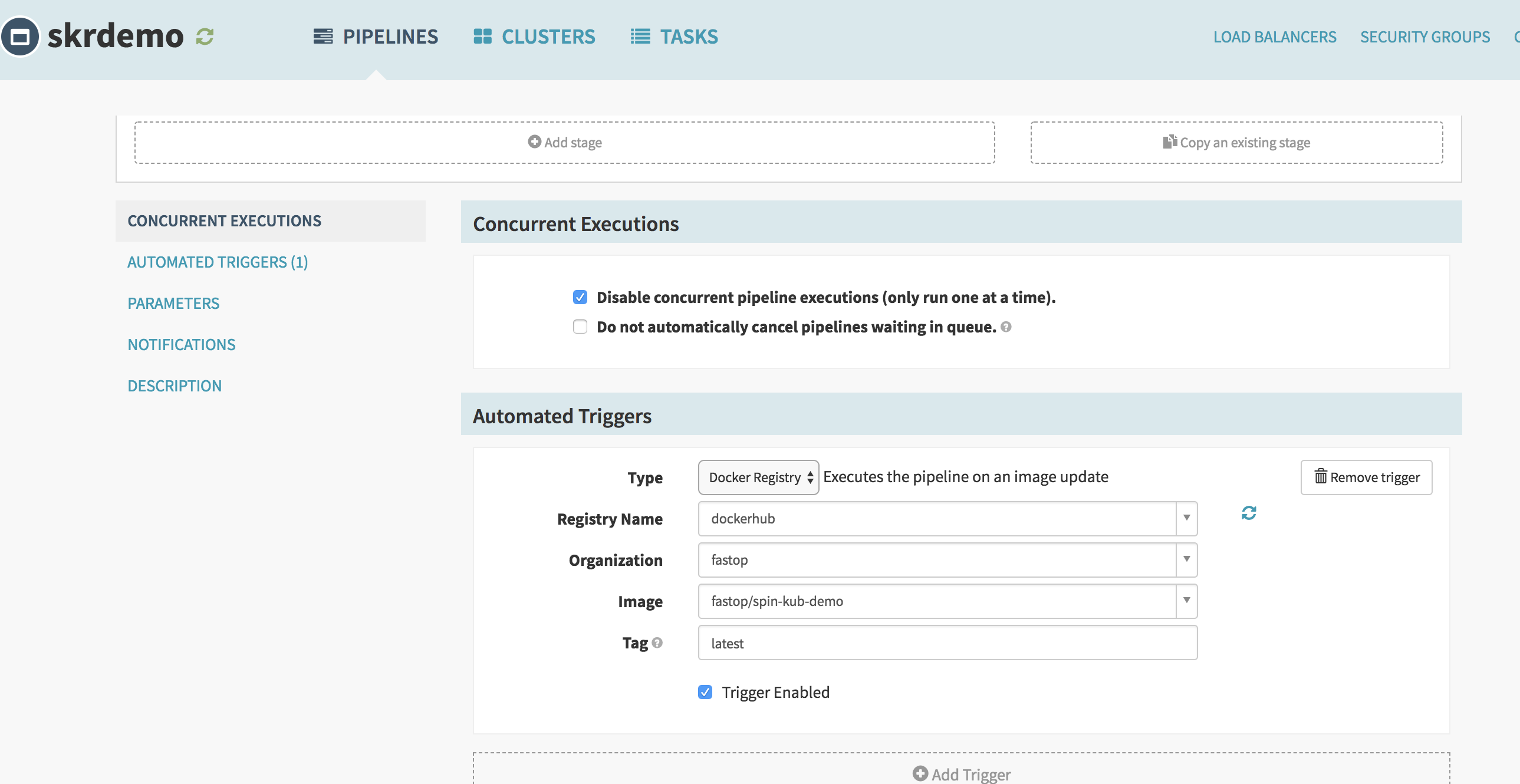Go to Automated Triggers (1) section
This screenshot has height=784, width=1520.
(218, 262)
